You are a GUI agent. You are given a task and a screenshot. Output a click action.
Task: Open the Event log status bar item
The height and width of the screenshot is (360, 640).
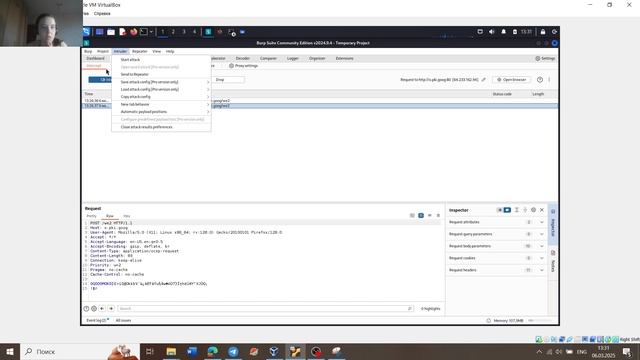coord(98,320)
